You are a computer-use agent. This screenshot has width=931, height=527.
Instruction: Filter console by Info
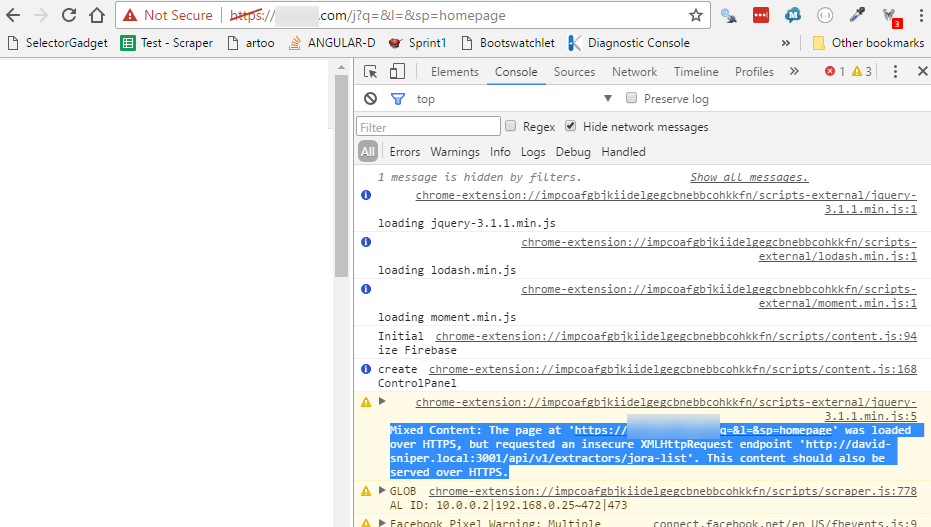pyautogui.click(x=500, y=152)
